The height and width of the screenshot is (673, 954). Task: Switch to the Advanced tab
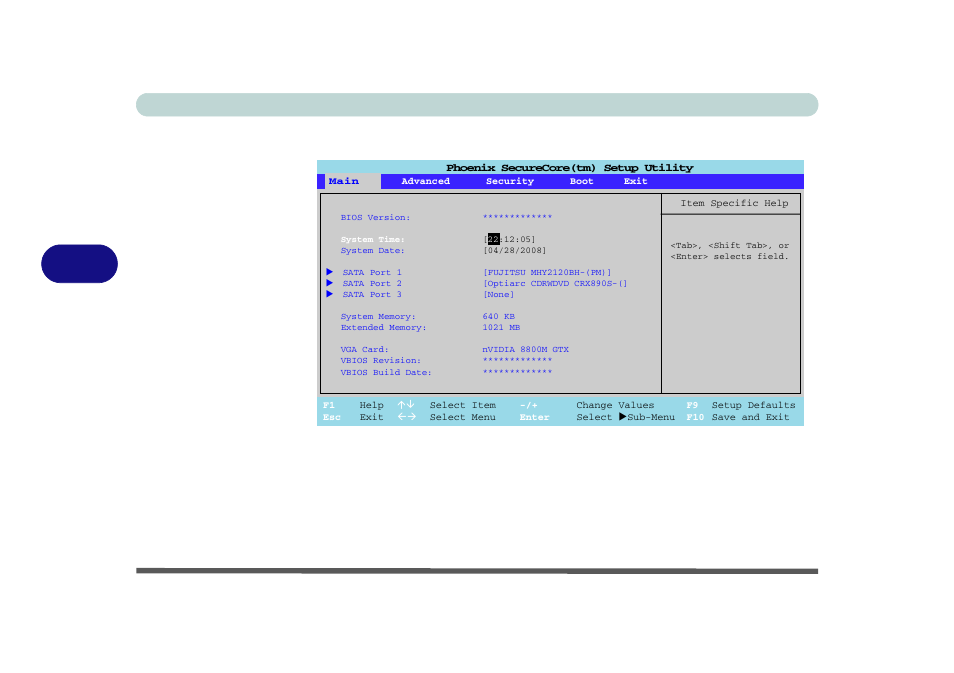click(x=425, y=182)
